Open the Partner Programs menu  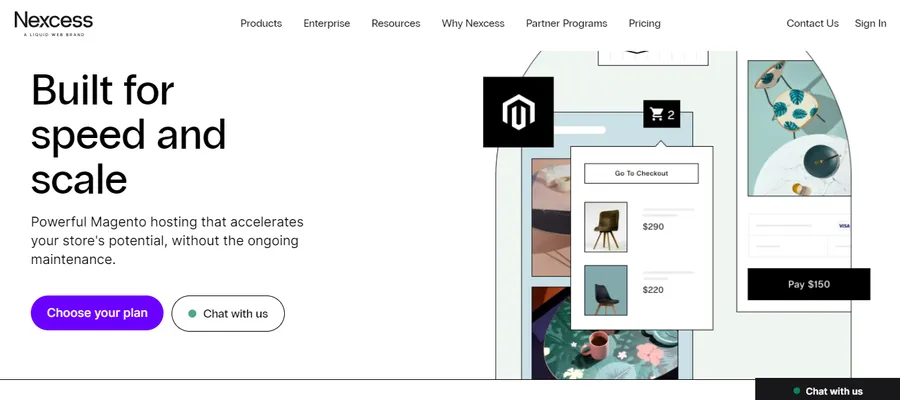point(566,23)
